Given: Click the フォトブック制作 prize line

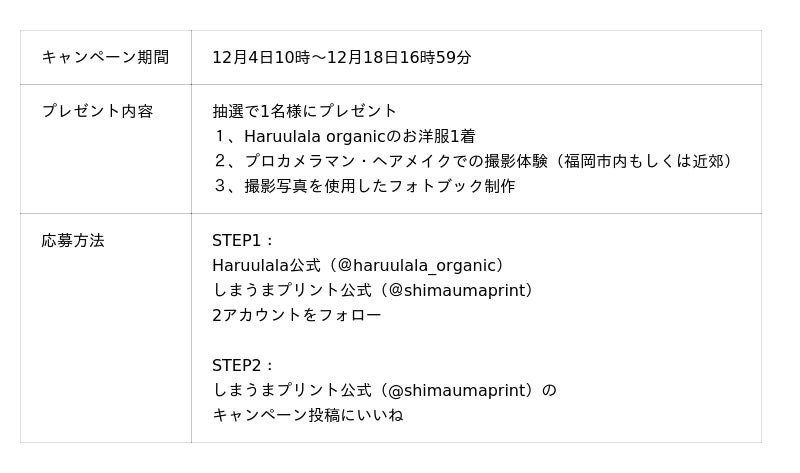Looking at the screenshot, I should (364, 186).
